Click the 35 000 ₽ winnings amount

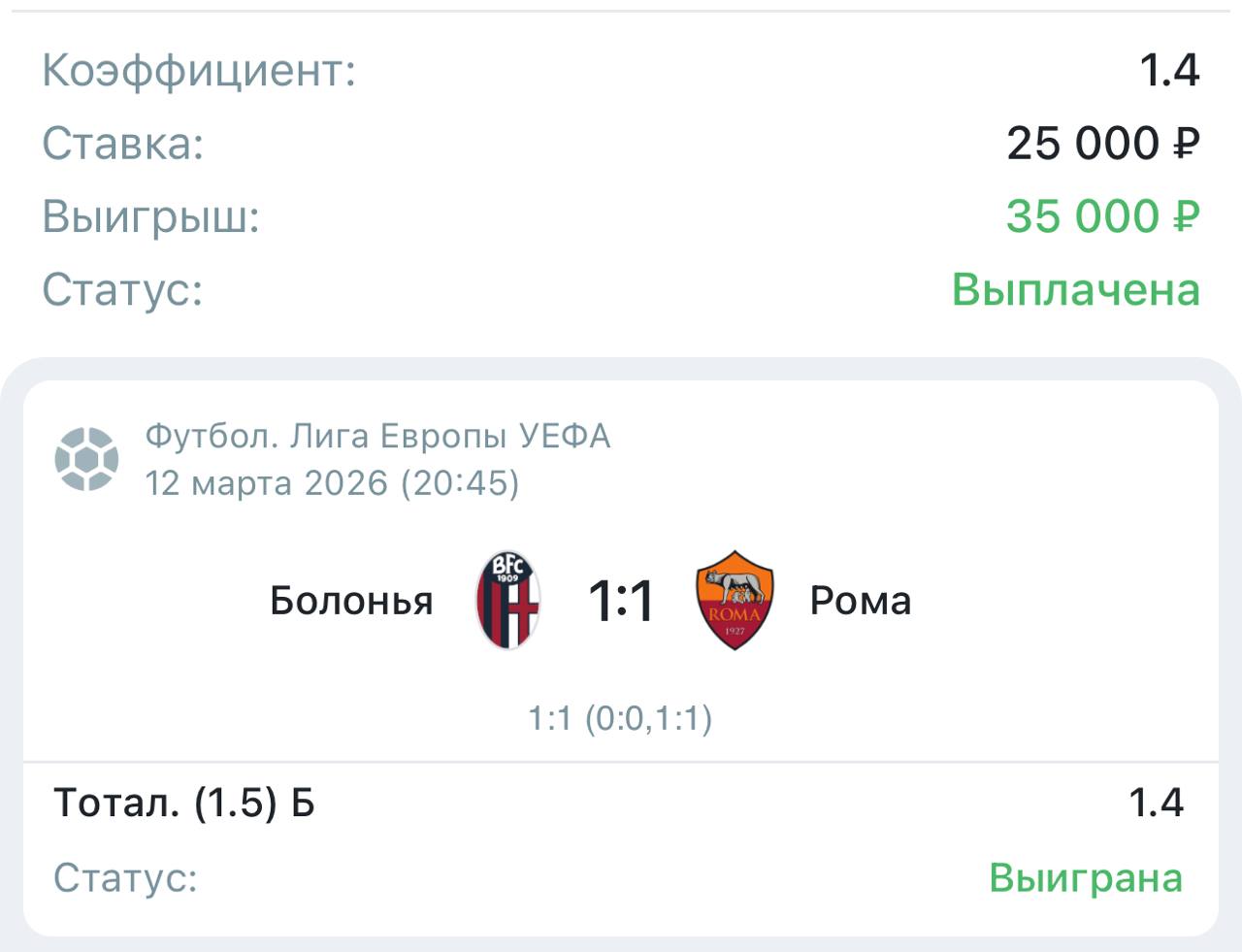[x=1102, y=216]
